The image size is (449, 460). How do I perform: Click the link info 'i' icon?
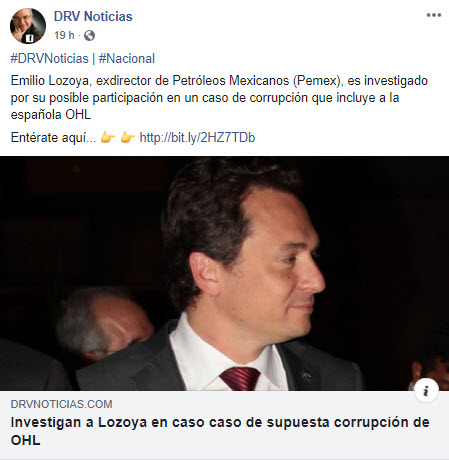(426, 391)
